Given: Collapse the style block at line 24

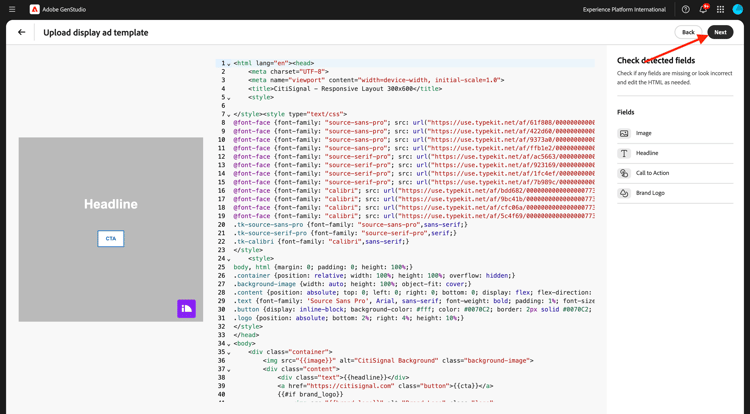Looking at the screenshot, I should click(229, 259).
